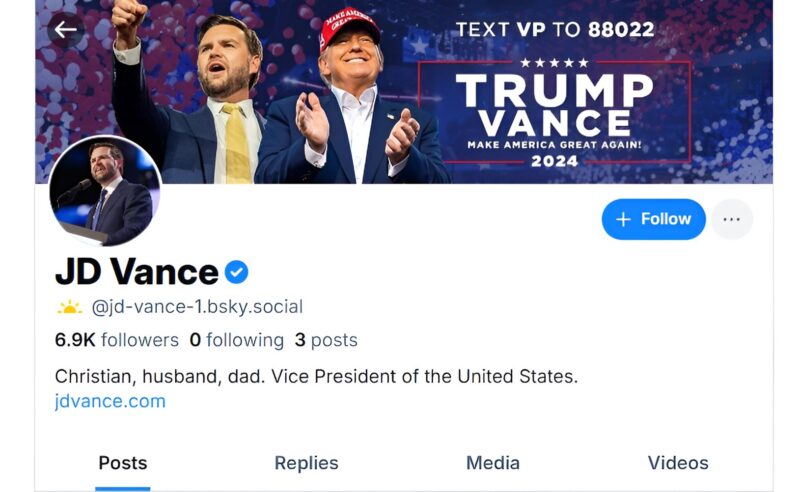Screen dimensions: 800x492
Task: Follow the JD Vance account
Action: [654, 219]
